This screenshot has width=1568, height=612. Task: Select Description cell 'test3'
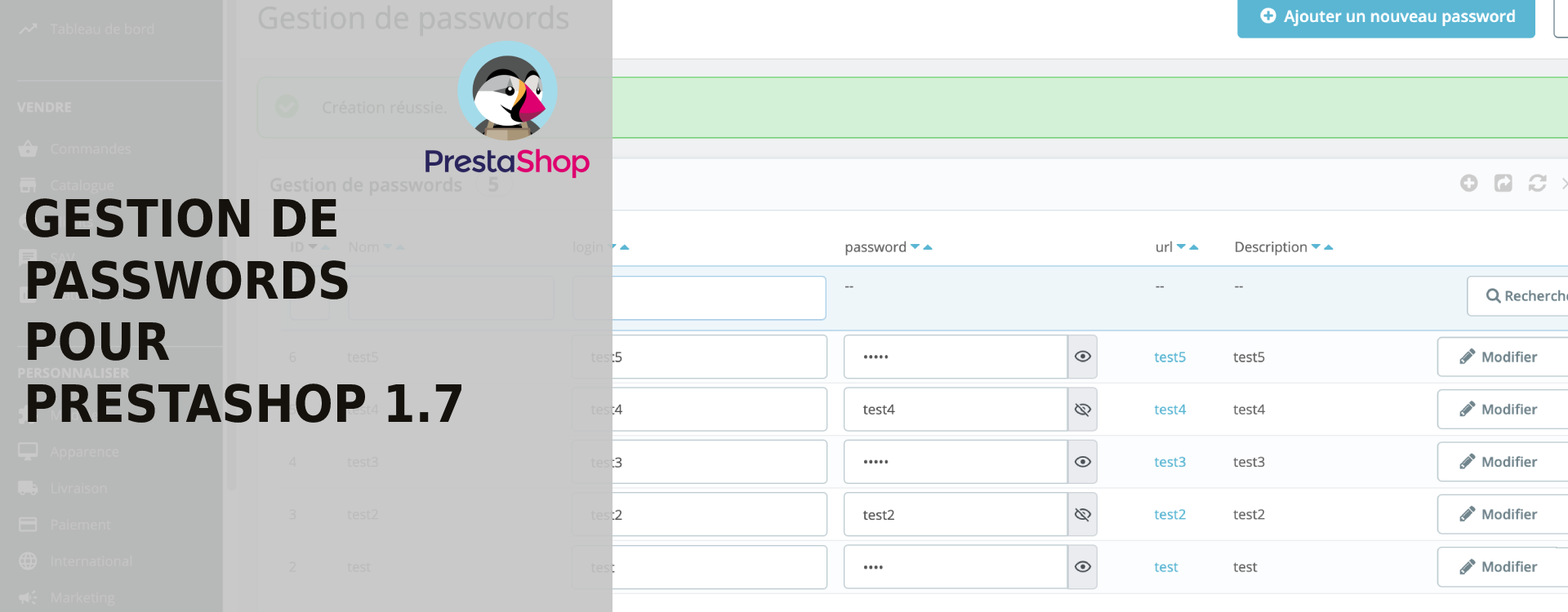pos(1249,462)
